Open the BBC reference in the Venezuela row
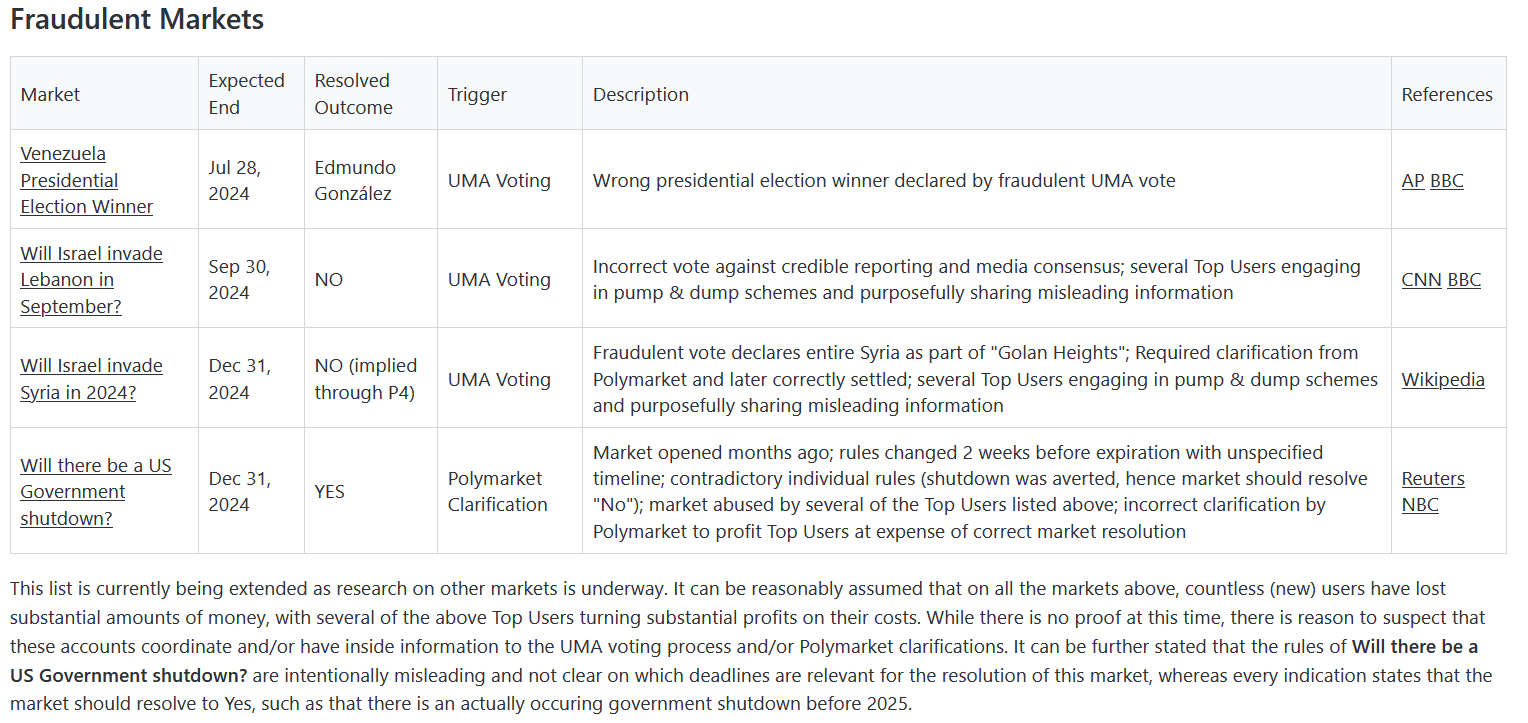The width and height of the screenshot is (1528, 723). 1446,181
